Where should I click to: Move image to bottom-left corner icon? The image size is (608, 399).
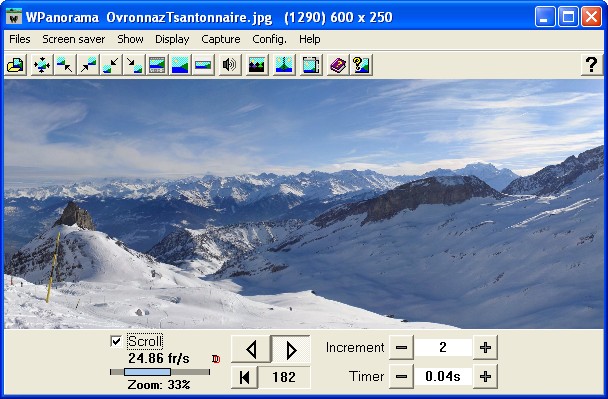pos(111,65)
